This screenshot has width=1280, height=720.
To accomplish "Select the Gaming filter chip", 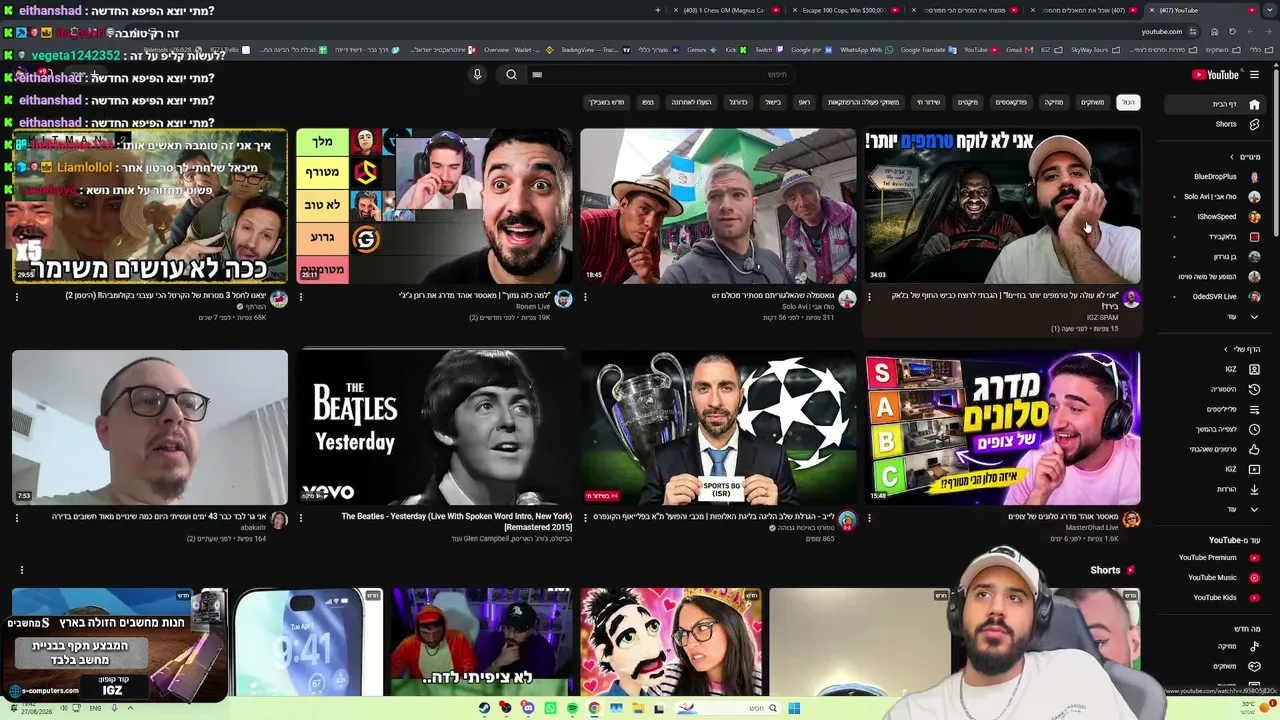I will tap(1092, 102).
